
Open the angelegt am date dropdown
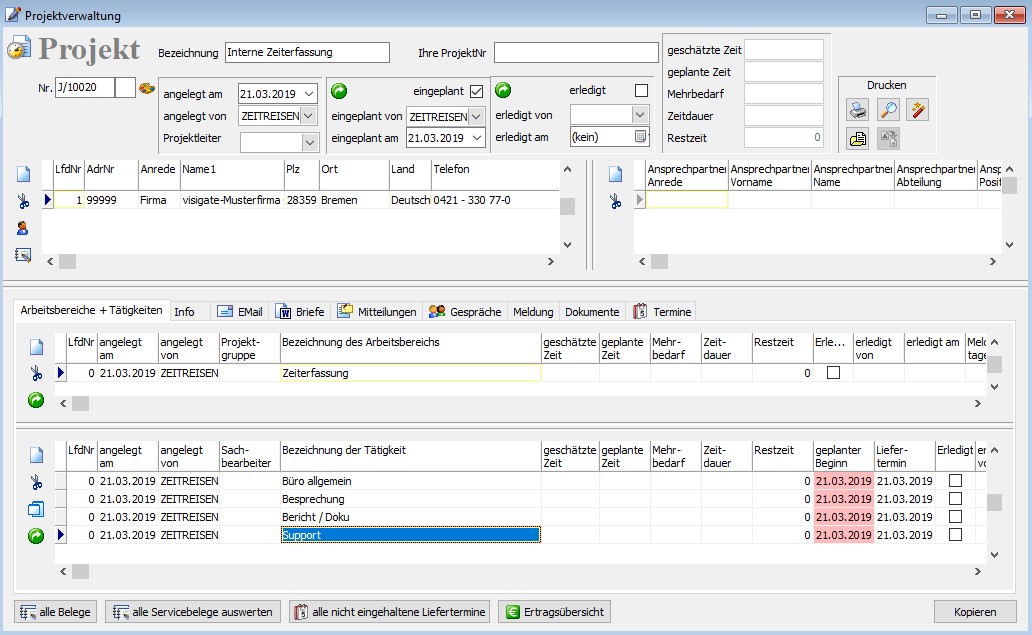click(x=309, y=94)
